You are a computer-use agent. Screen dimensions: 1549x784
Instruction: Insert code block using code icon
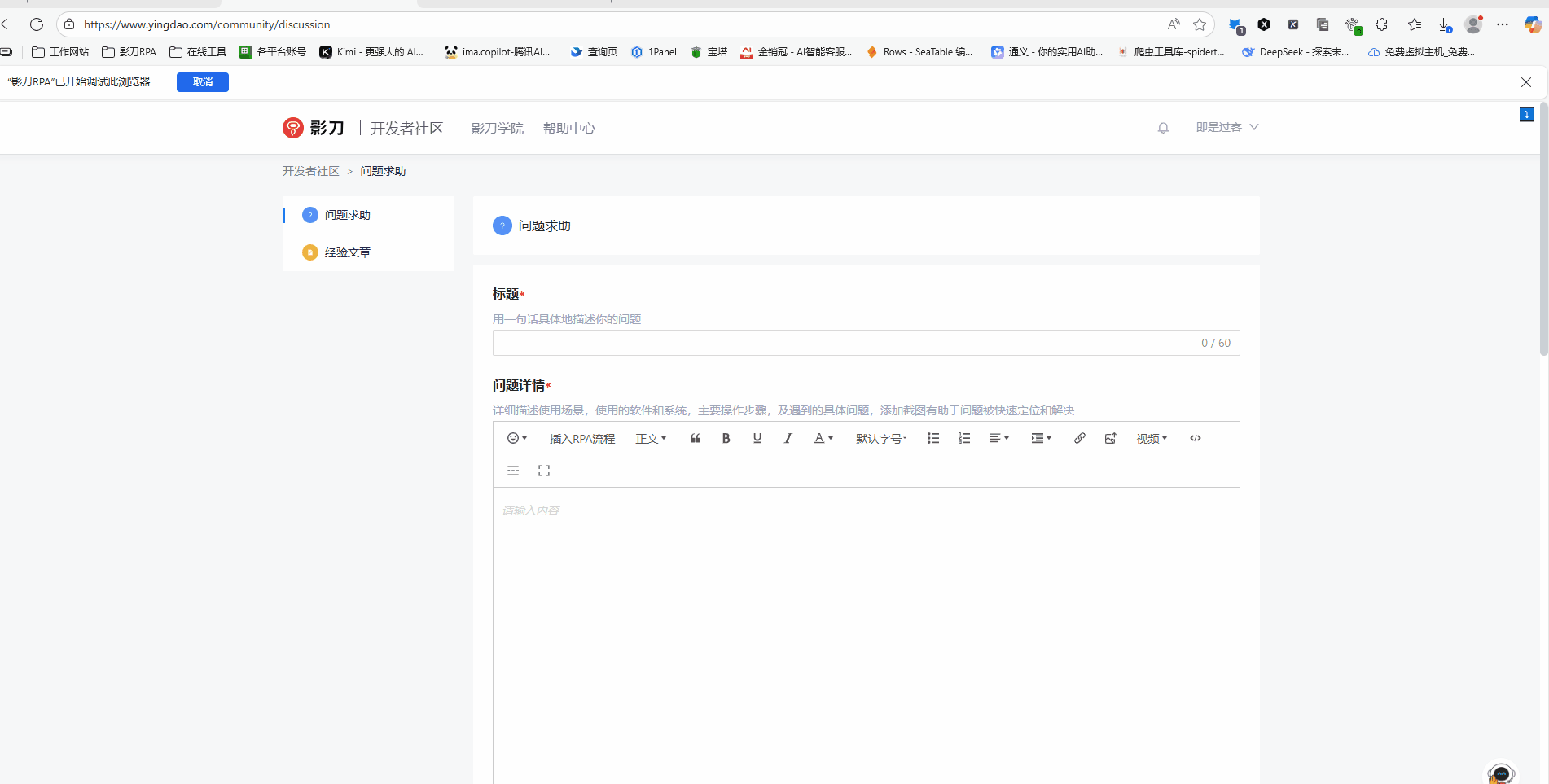(x=1195, y=438)
